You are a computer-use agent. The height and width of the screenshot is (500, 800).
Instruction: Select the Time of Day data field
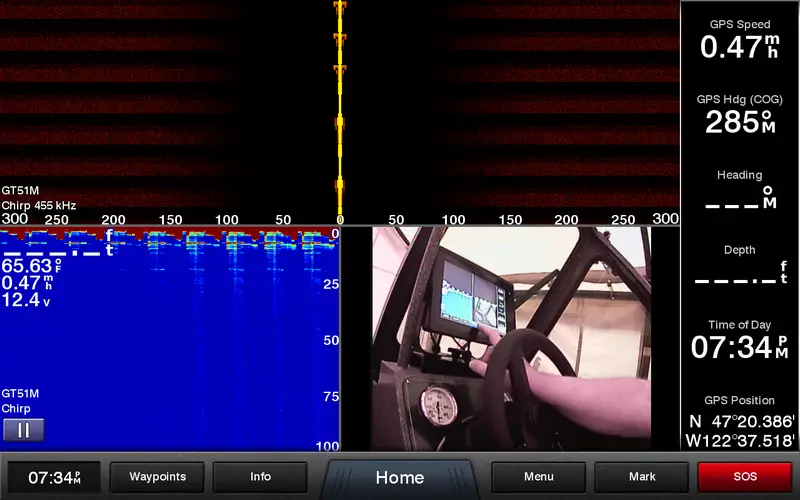[x=740, y=341]
